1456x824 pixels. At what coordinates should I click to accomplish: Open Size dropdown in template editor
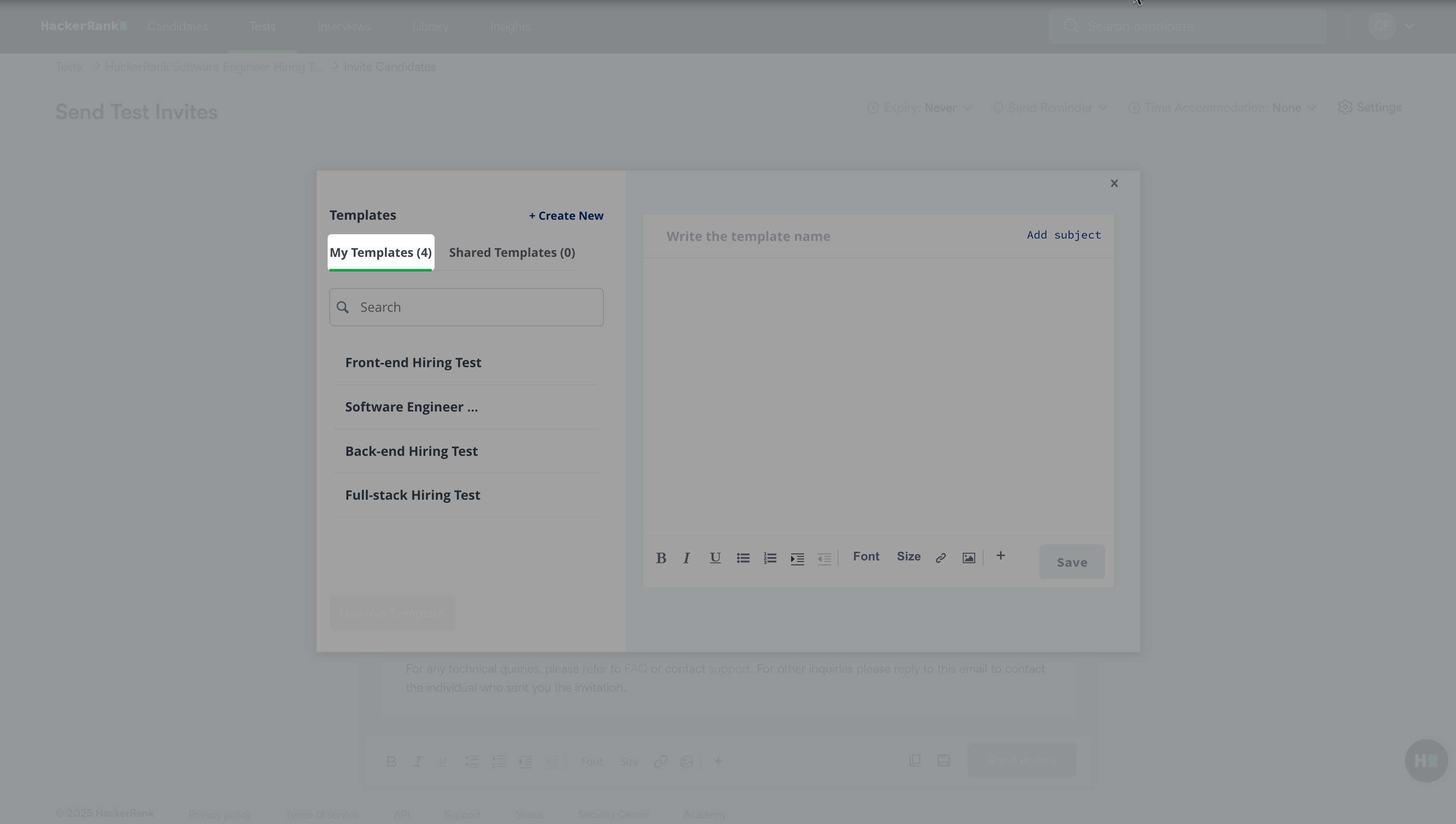point(909,557)
